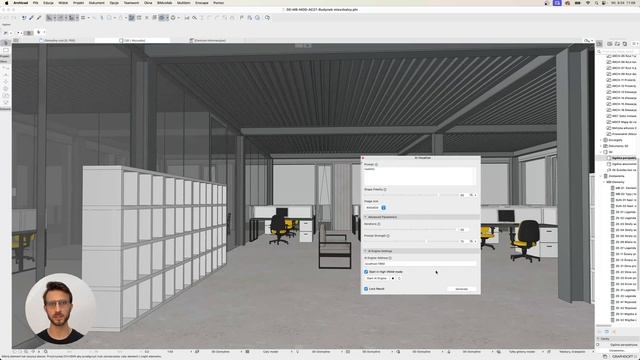Click the Navigator search field

pyautogui.click(x=617, y=51)
